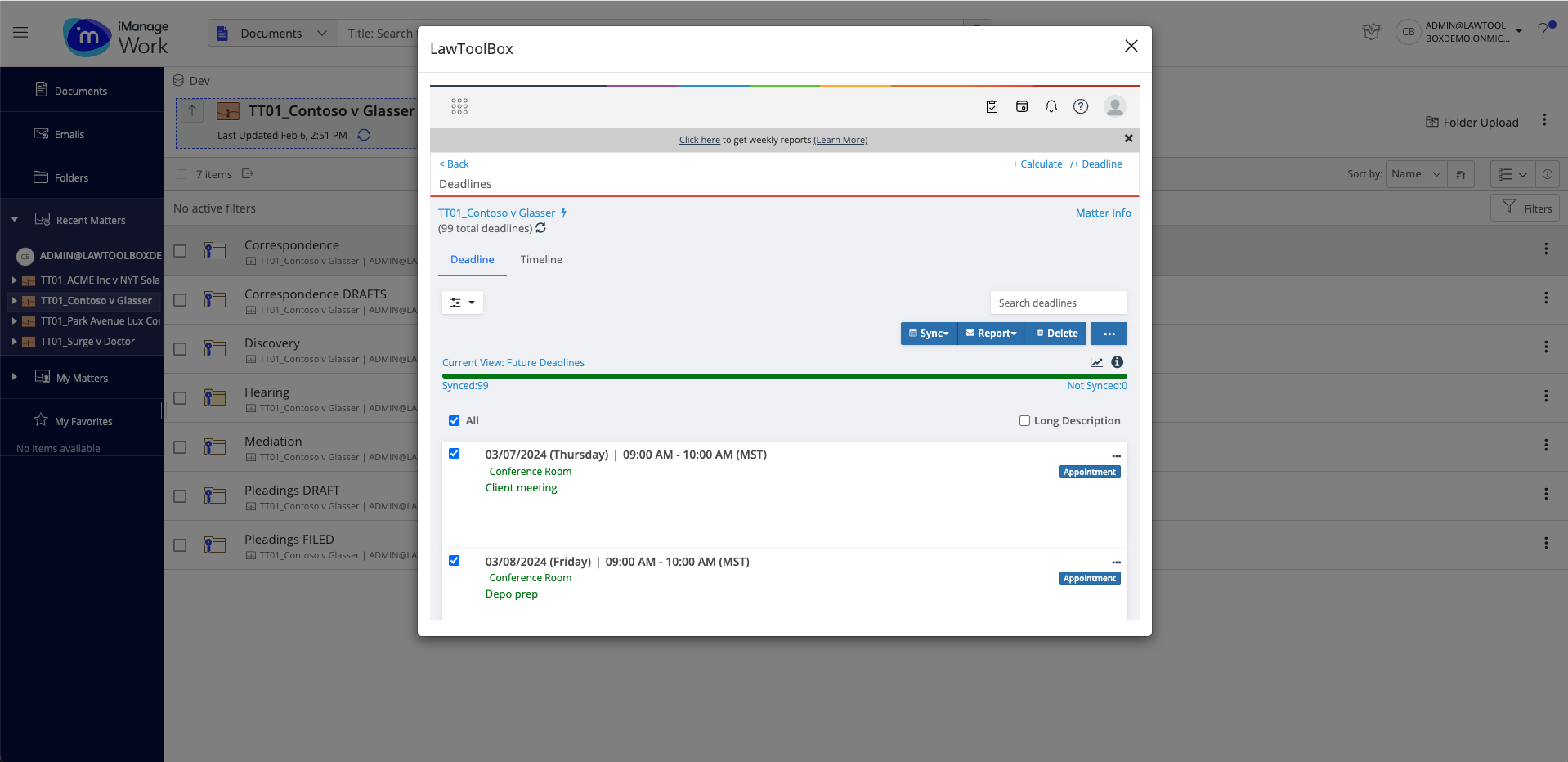Open the iManage hamburger menu

click(20, 33)
